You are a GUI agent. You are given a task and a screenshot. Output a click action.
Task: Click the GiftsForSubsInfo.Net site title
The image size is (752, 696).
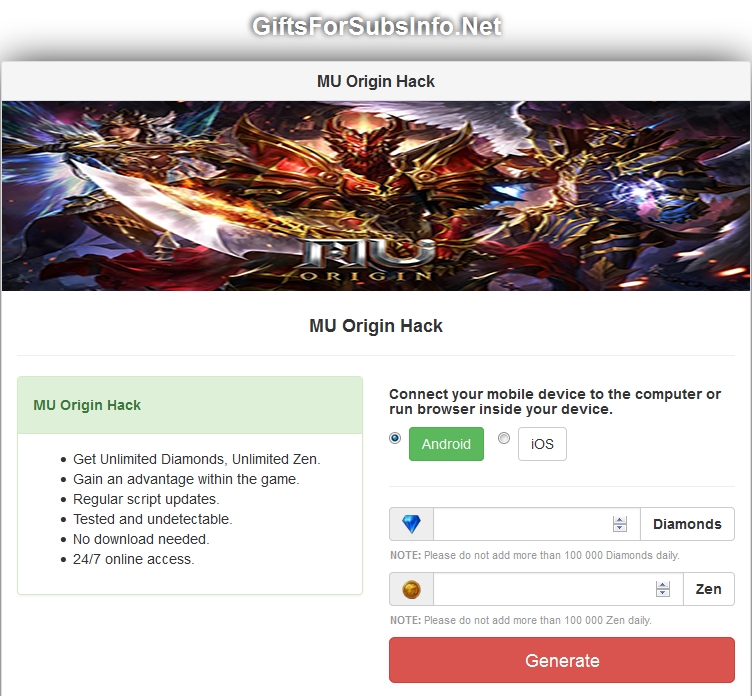[376, 26]
